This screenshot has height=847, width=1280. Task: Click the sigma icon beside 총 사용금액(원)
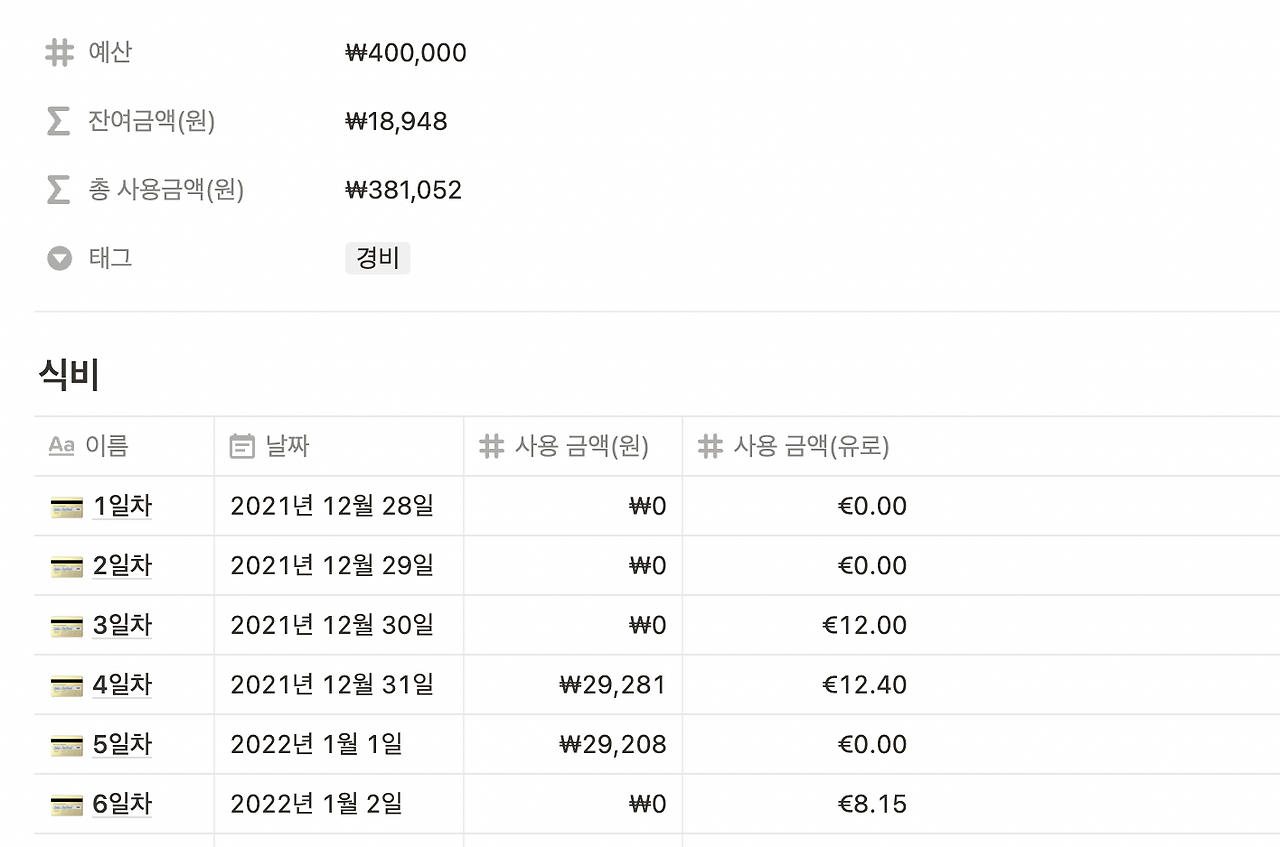[x=59, y=189]
